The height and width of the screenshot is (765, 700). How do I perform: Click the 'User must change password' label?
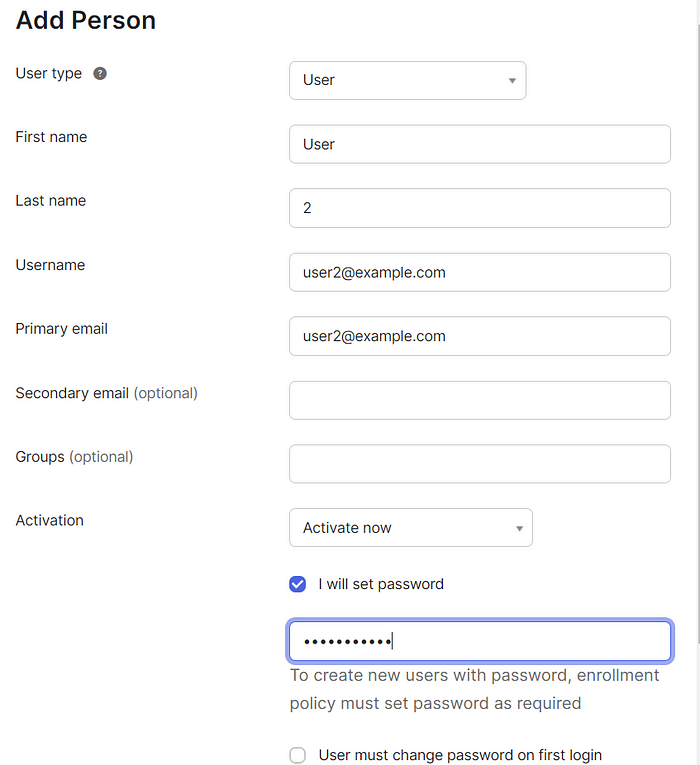[460, 755]
